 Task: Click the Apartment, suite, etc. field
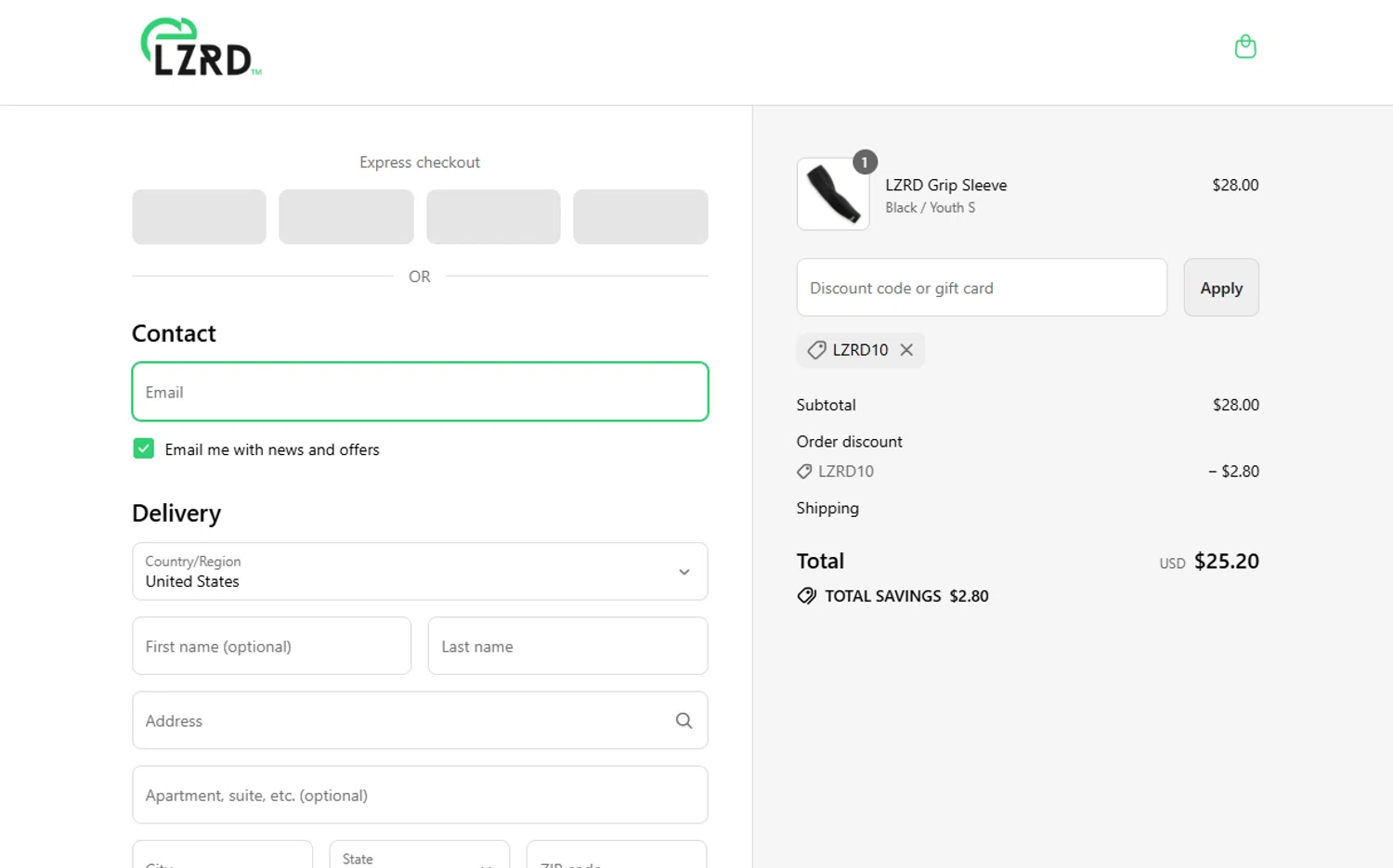(420, 795)
